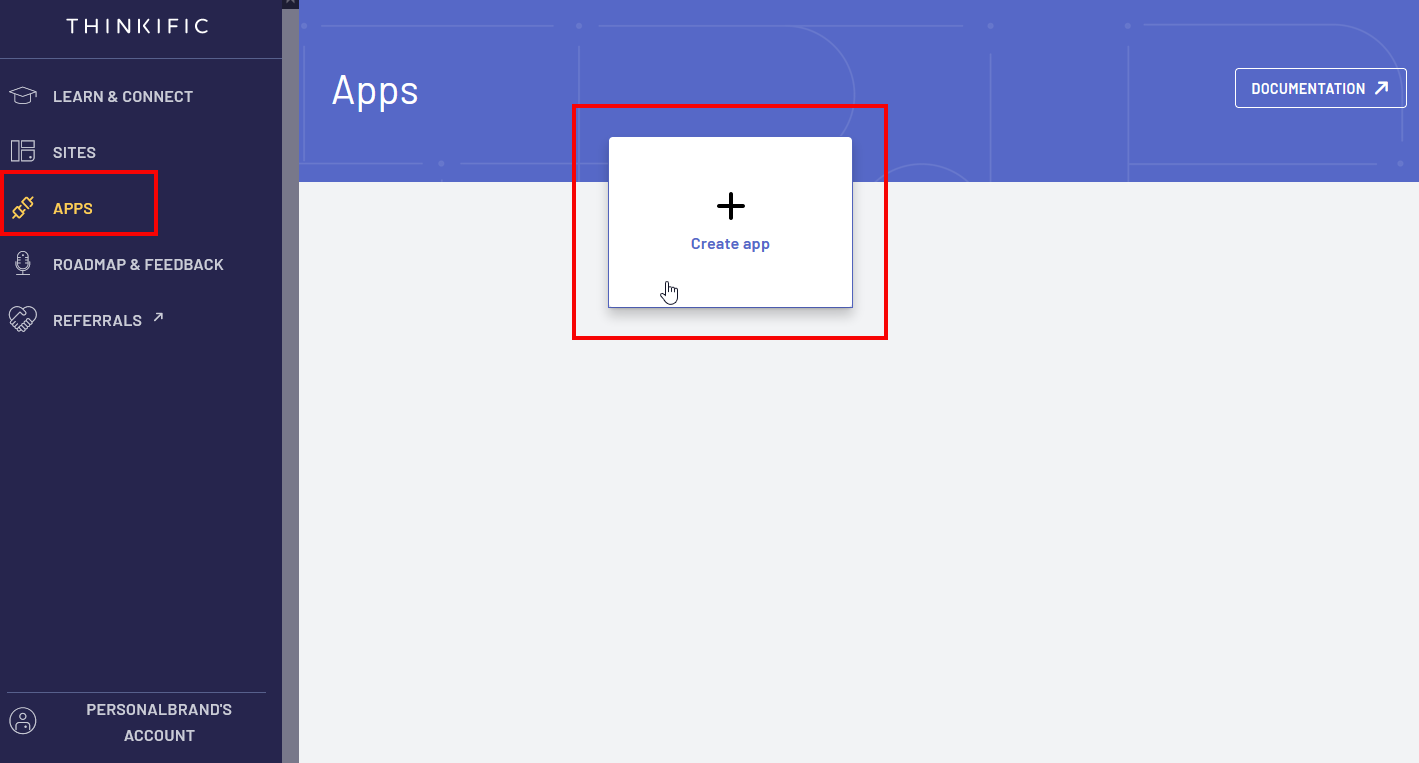The width and height of the screenshot is (1419, 763).
Task: Click the graduation cap Learn & Connect icon
Action: [x=23, y=96]
